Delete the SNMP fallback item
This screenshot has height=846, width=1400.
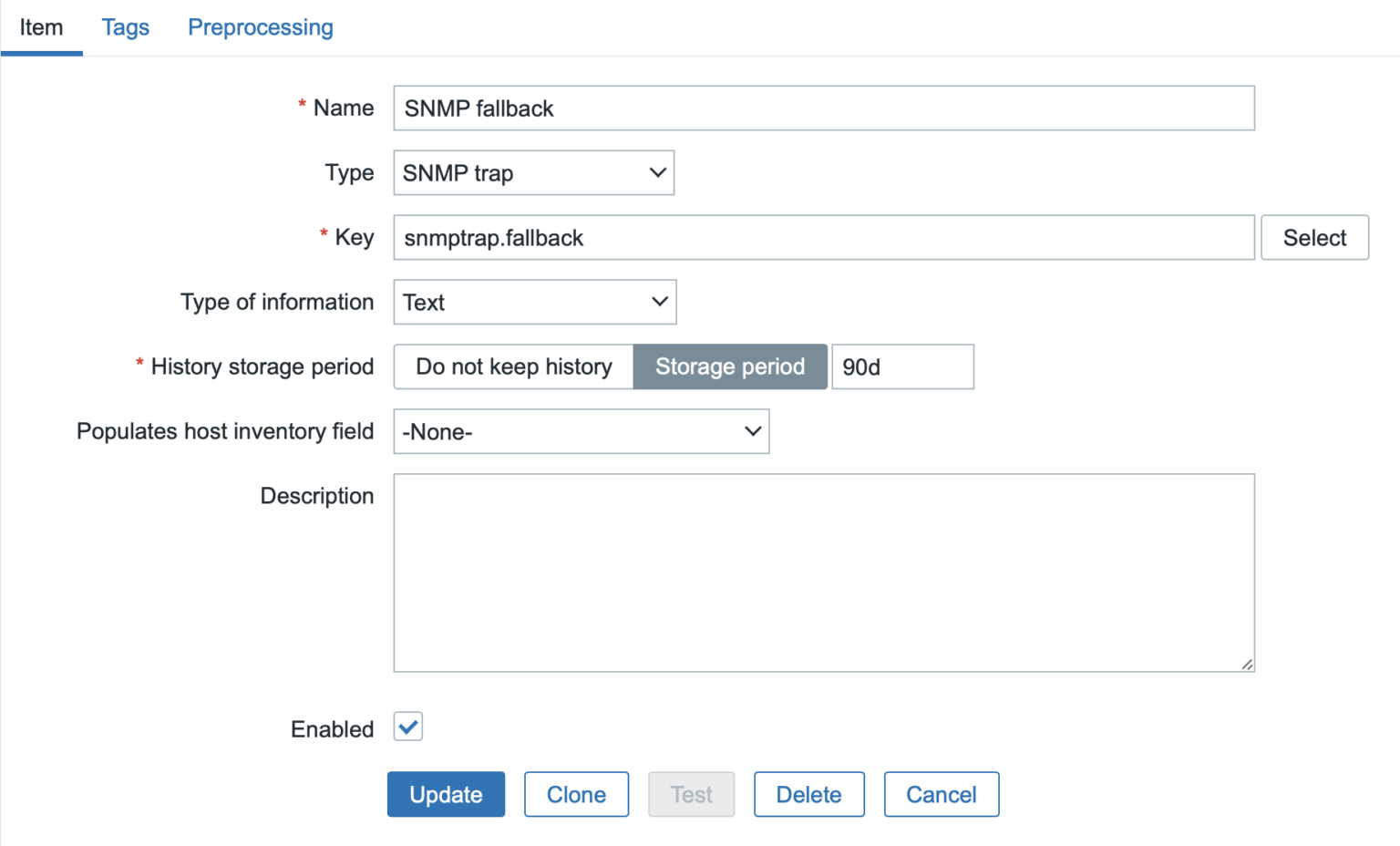[808, 794]
